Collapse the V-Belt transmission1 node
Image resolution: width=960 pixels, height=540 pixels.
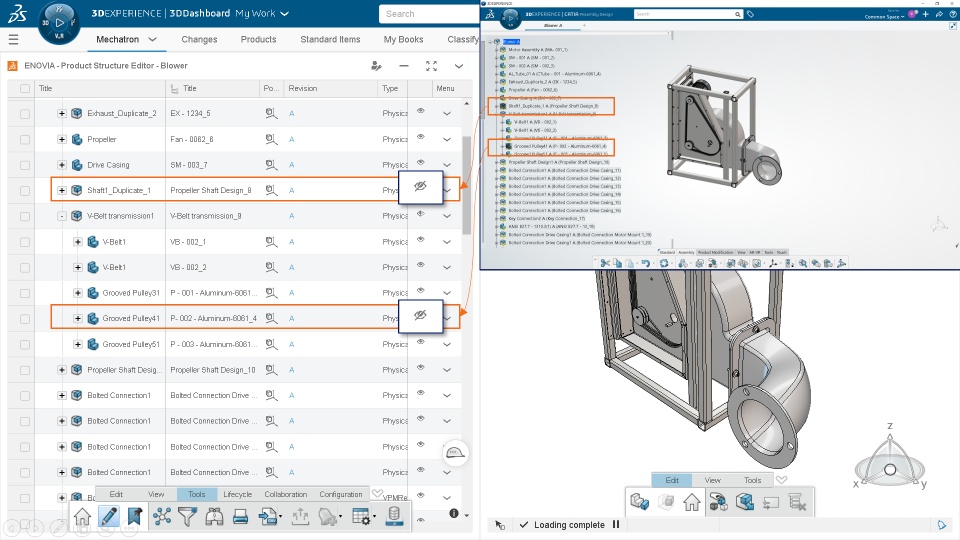62,216
